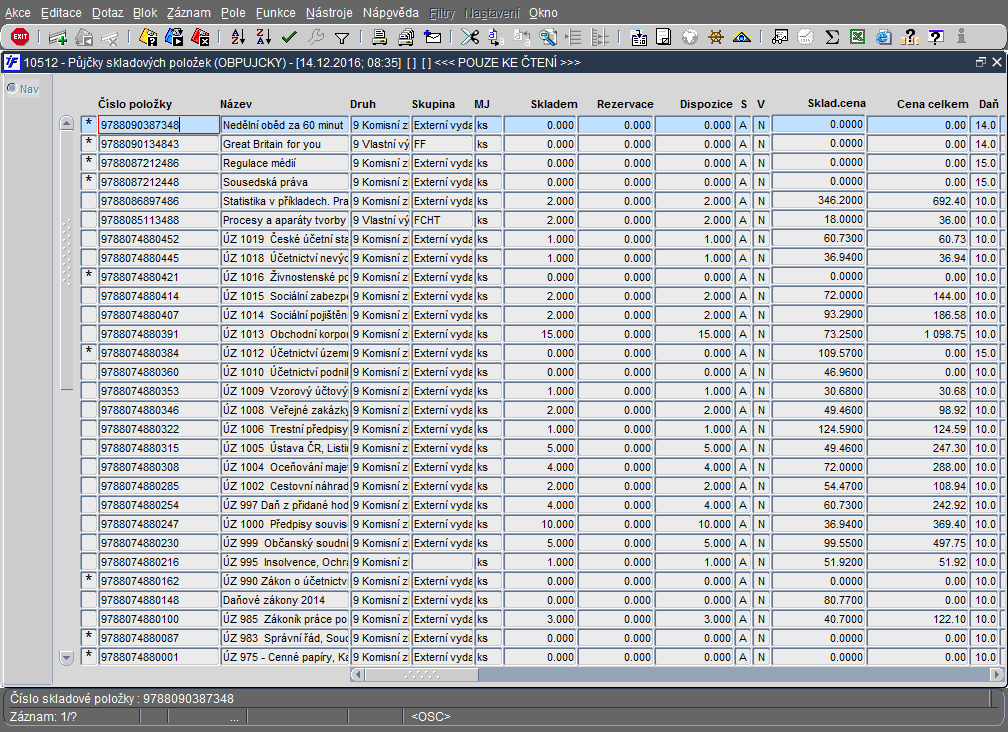Viewport: 1008px width, 732px height.
Task: Click the sigma summation icon
Action: 832,37
